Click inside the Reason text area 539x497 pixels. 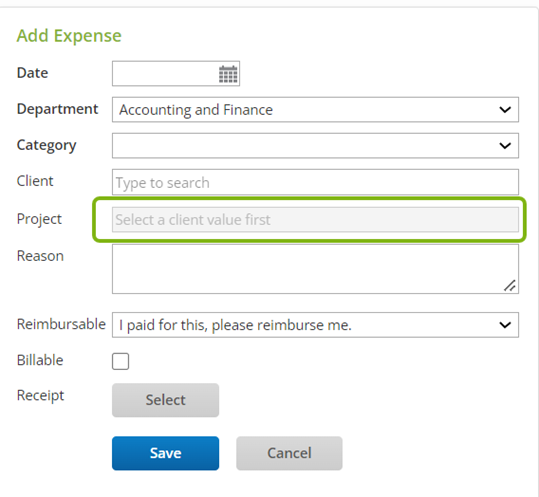pyautogui.click(x=315, y=269)
